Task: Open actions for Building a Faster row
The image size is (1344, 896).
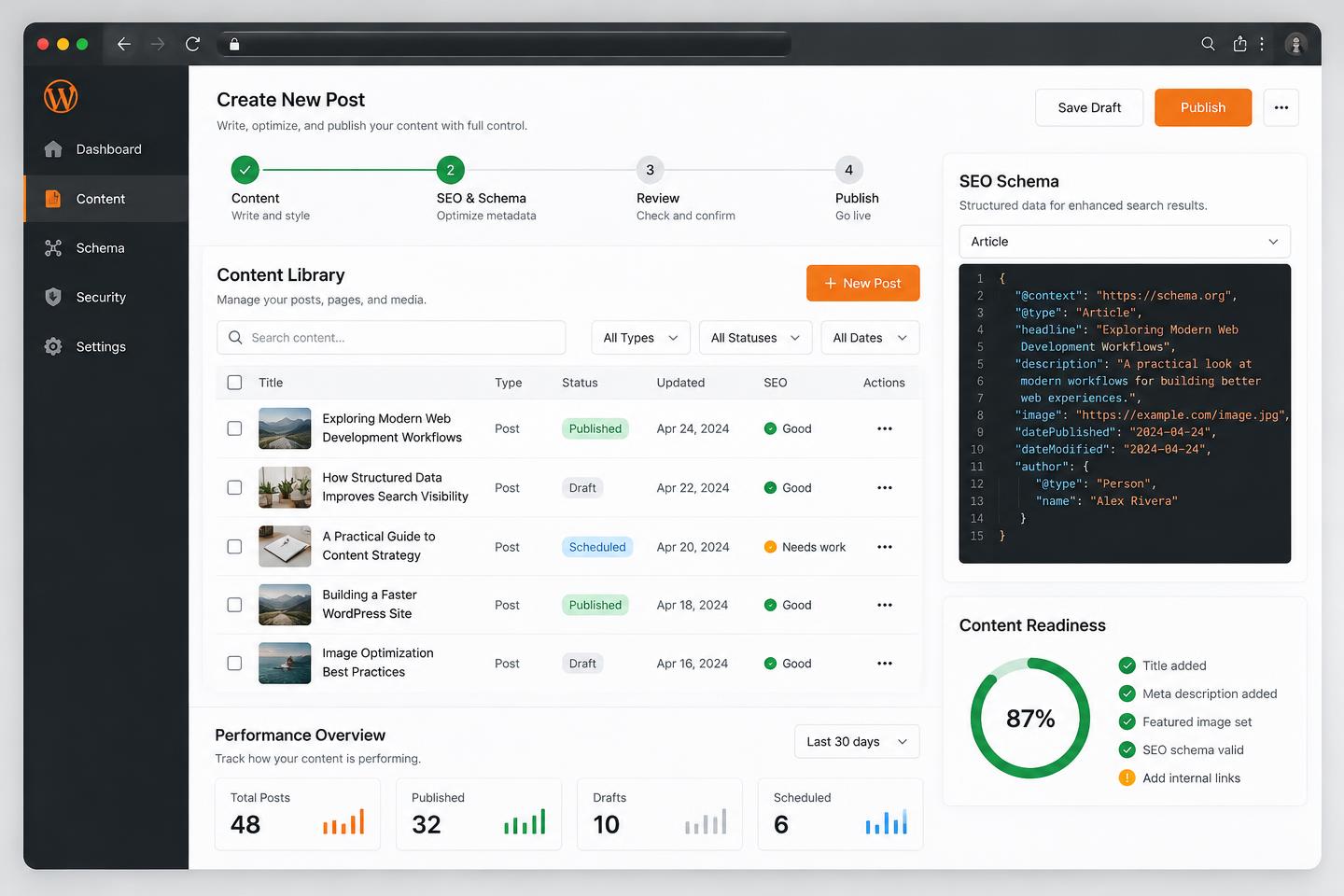Action: (x=885, y=605)
